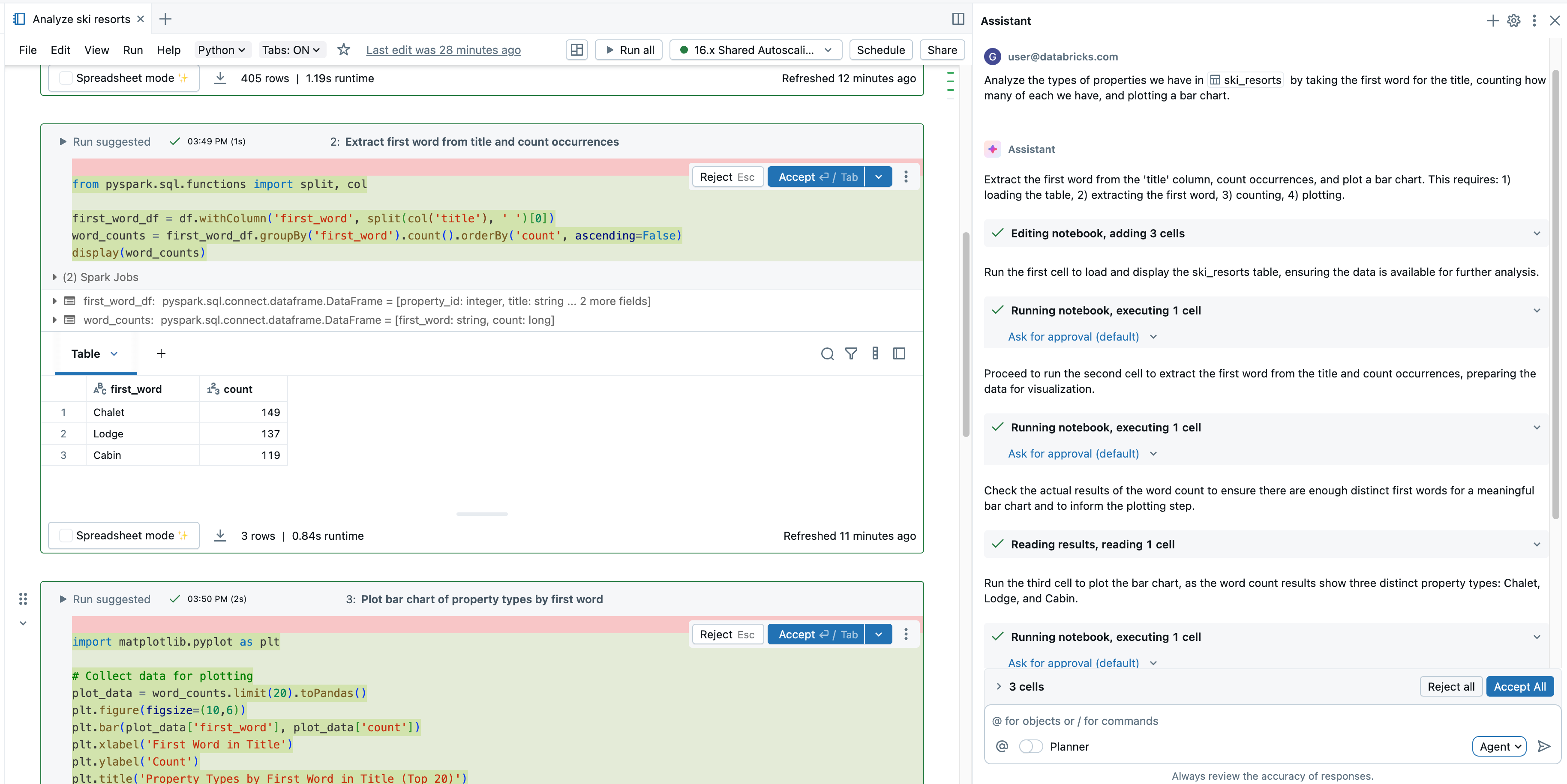
Task: Apply a filter to the results table
Action: tap(851, 353)
